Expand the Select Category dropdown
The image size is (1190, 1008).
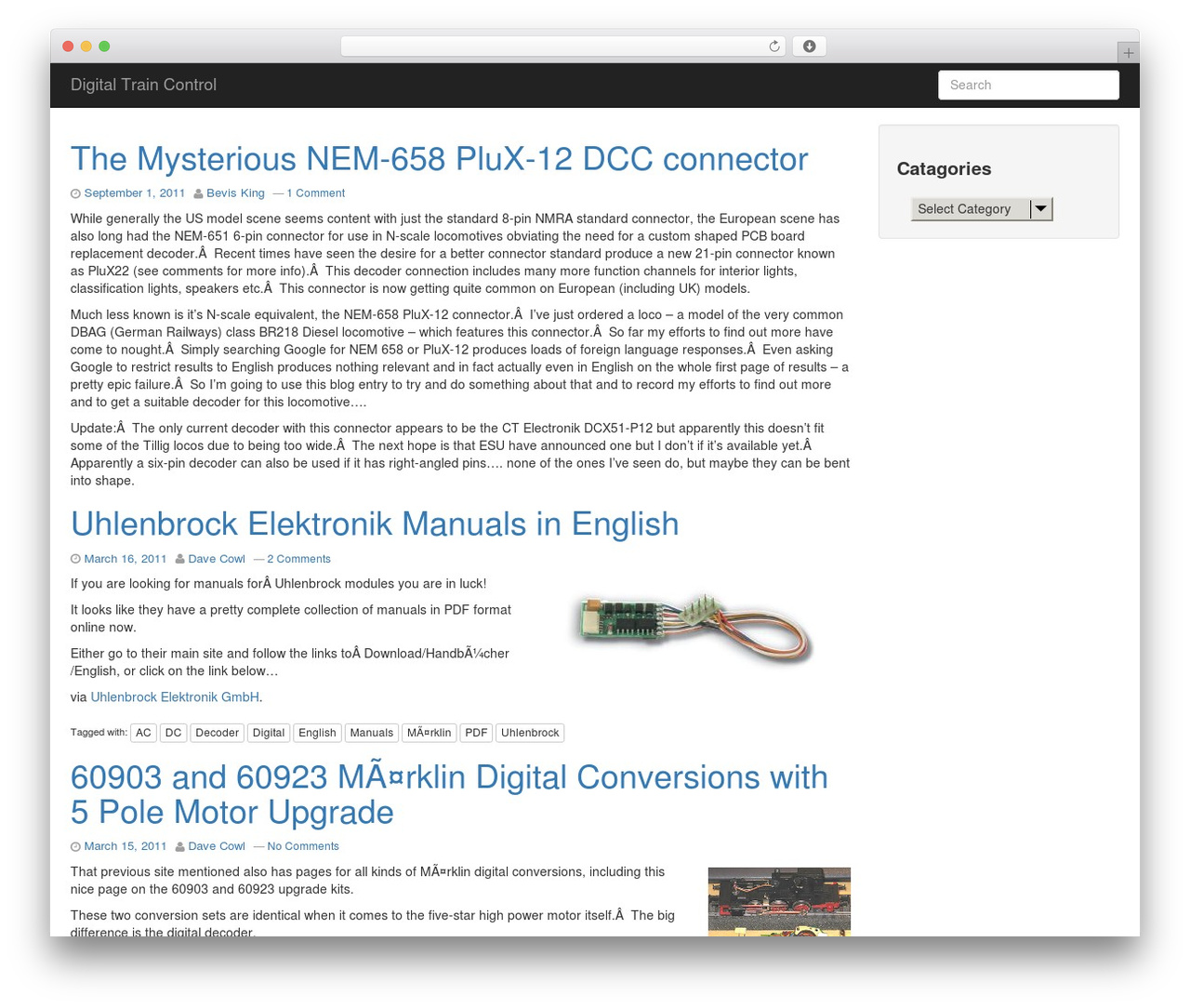pos(982,209)
